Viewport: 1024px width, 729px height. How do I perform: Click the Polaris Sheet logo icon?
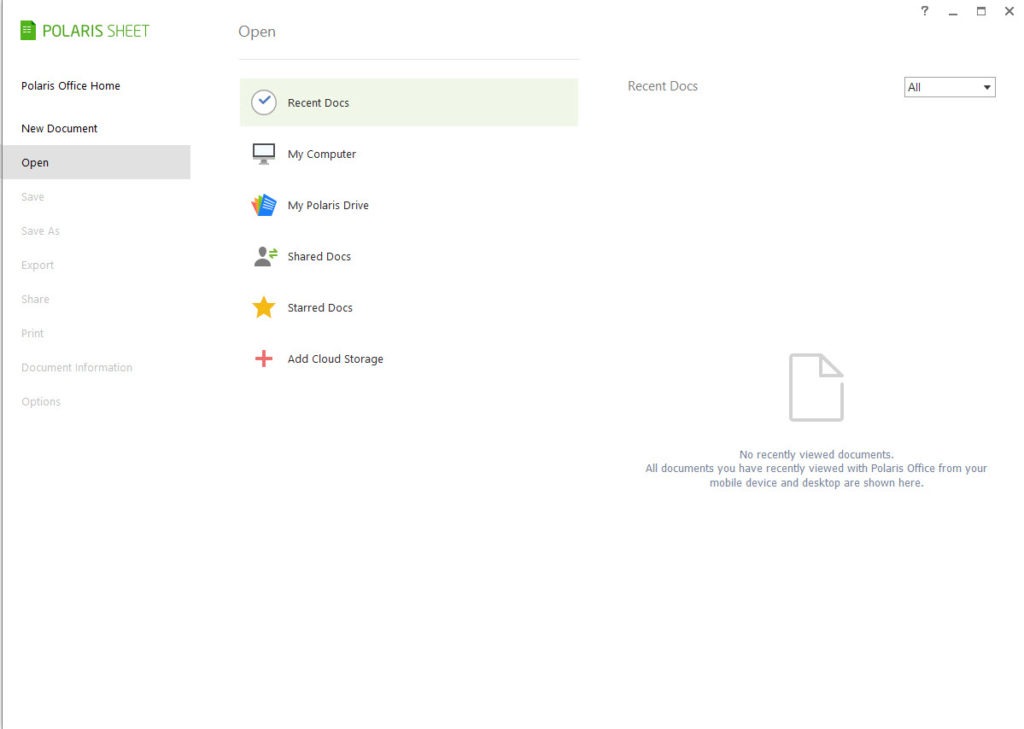28,31
